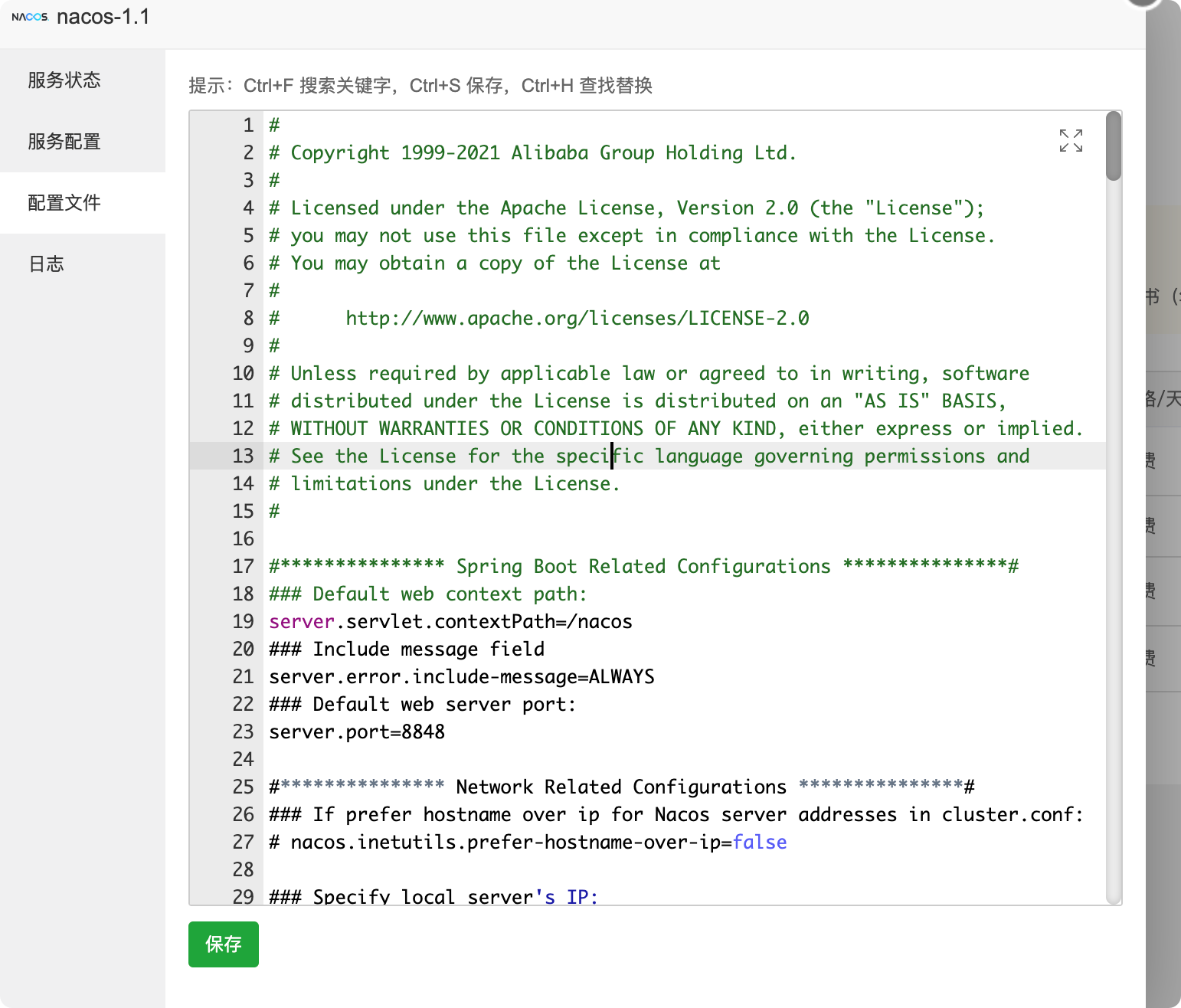The height and width of the screenshot is (1008, 1181).
Task: Click the Network Related Configurations header line
Action: [621, 787]
